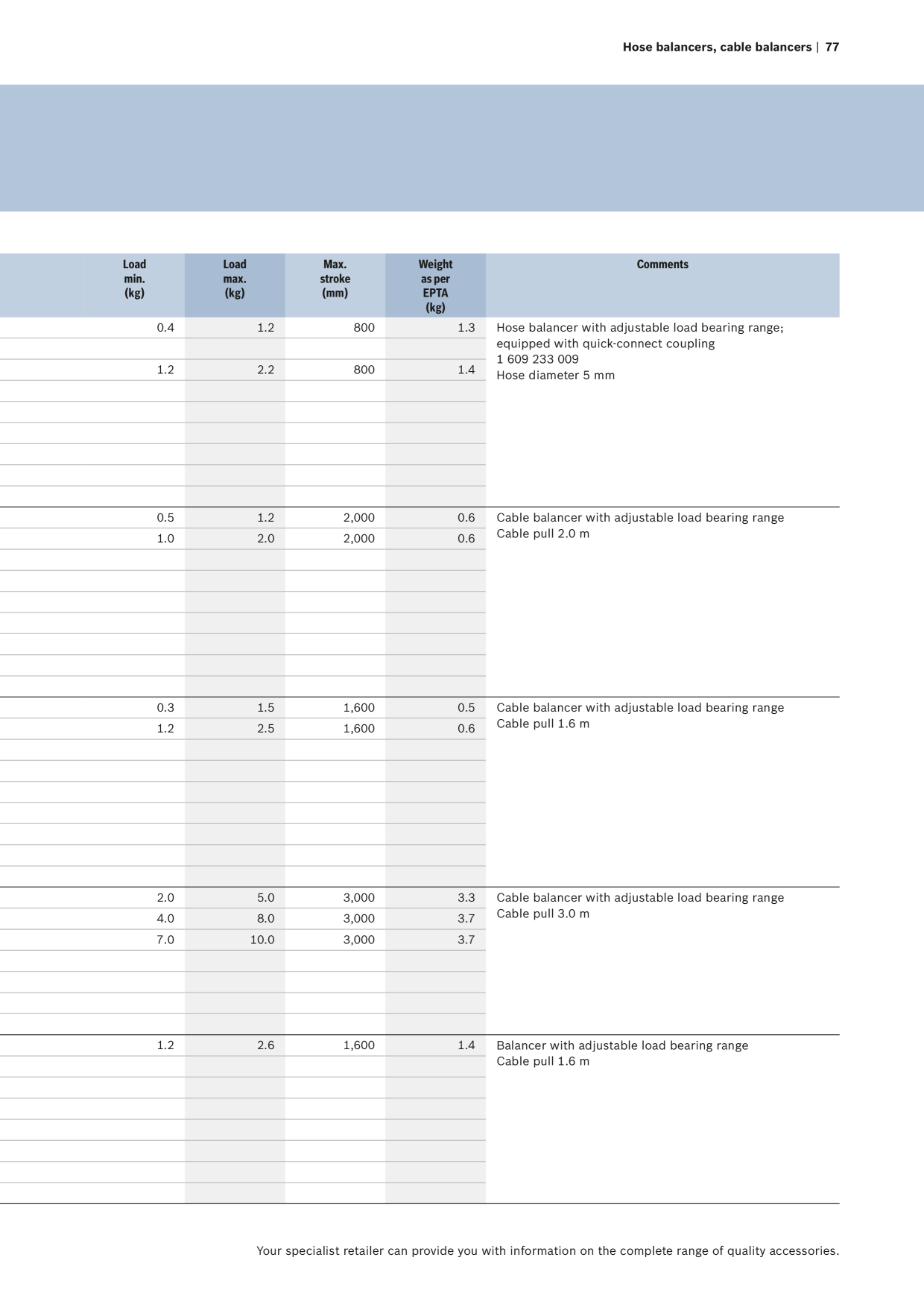Select the 'Load min. (kg)' column header
Viewport: 924px width, 1307px height.
click(x=134, y=279)
